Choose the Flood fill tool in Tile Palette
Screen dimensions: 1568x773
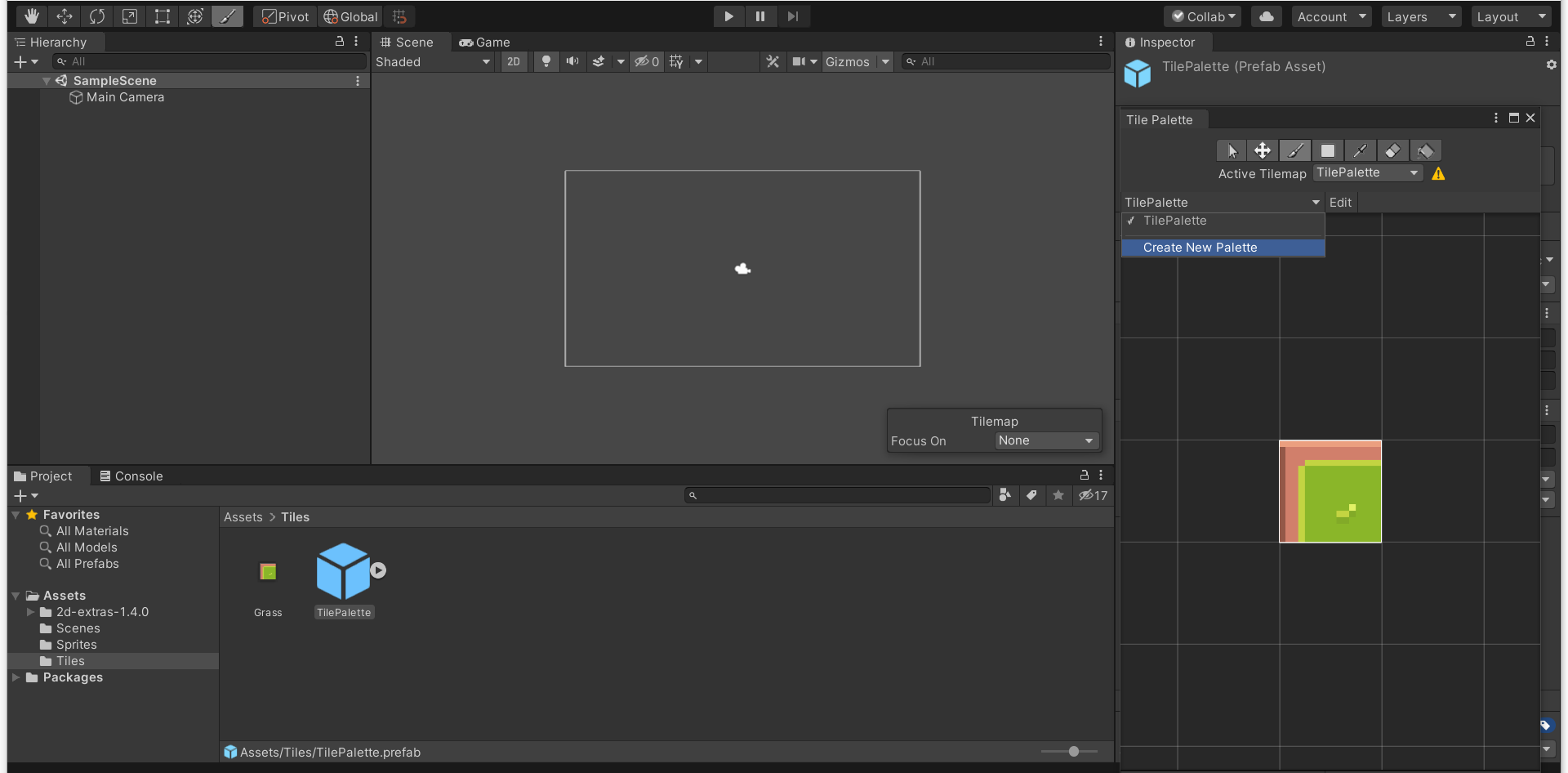[x=1426, y=150]
